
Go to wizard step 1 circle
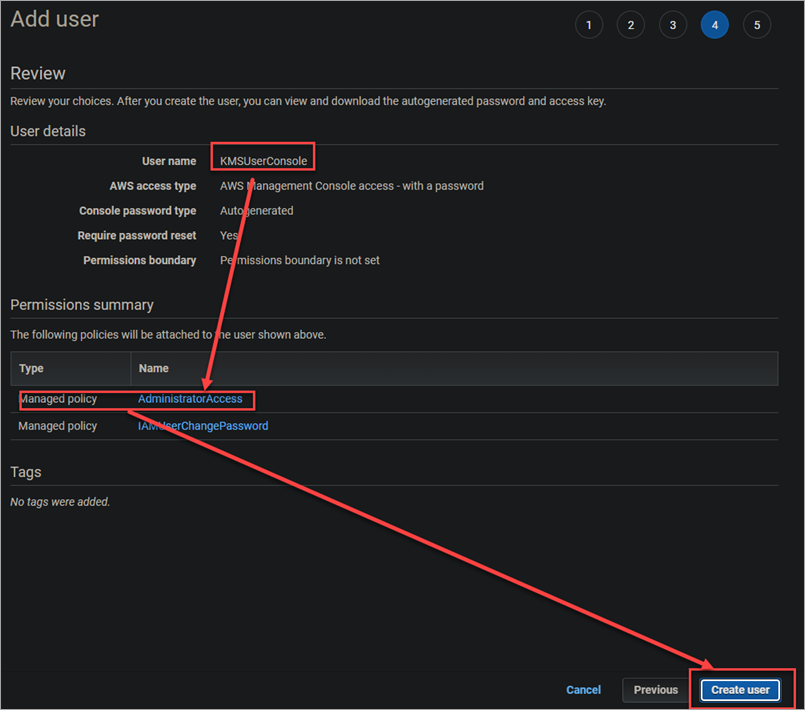(589, 25)
